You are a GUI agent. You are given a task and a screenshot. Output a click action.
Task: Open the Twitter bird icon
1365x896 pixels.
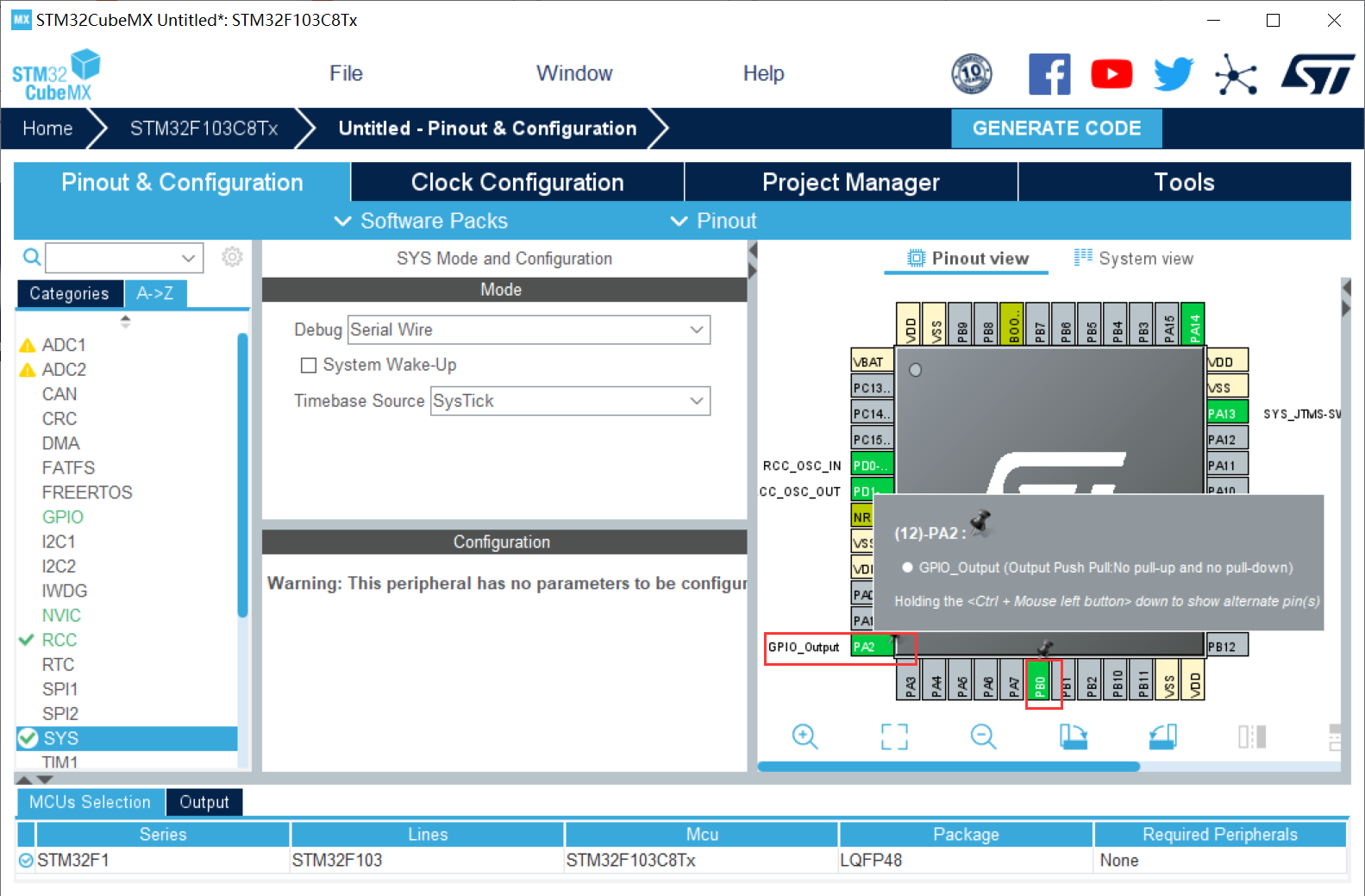pyautogui.click(x=1174, y=74)
